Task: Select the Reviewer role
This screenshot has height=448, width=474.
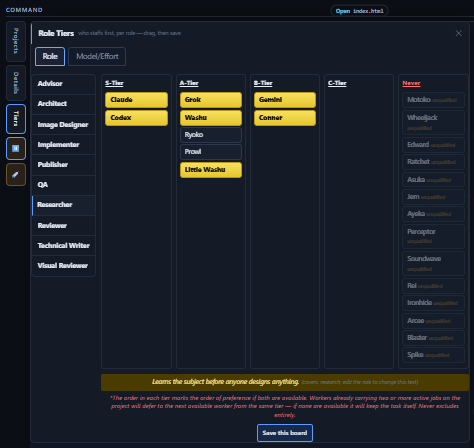Action: pyautogui.click(x=64, y=226)
